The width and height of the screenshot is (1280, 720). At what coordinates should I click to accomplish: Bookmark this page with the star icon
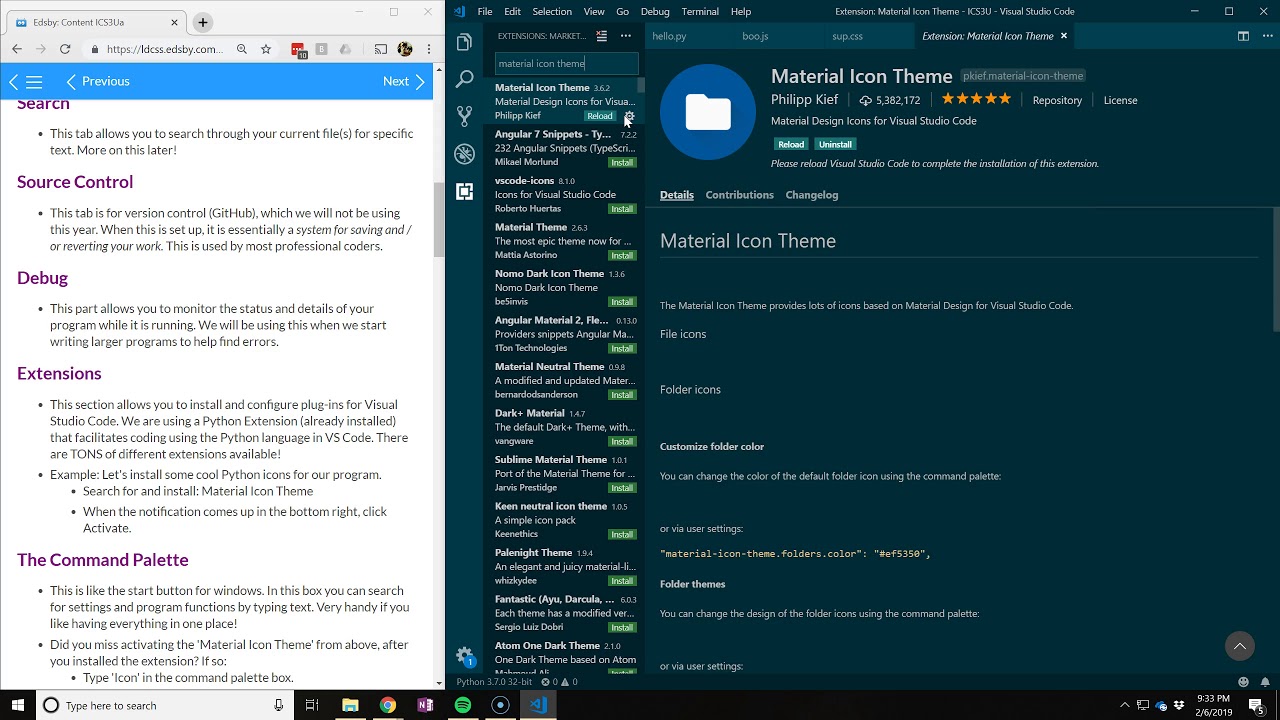click(x=266, y=49)
